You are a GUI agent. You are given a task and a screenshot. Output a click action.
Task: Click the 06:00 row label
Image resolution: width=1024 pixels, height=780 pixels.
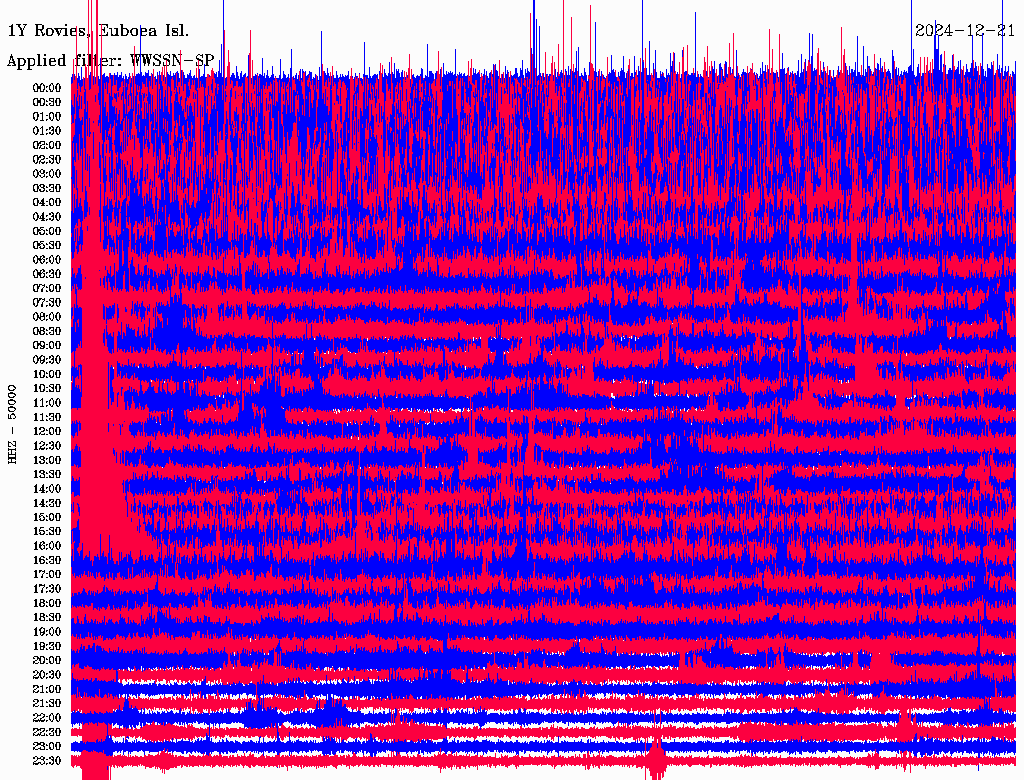tap(47, 259)
